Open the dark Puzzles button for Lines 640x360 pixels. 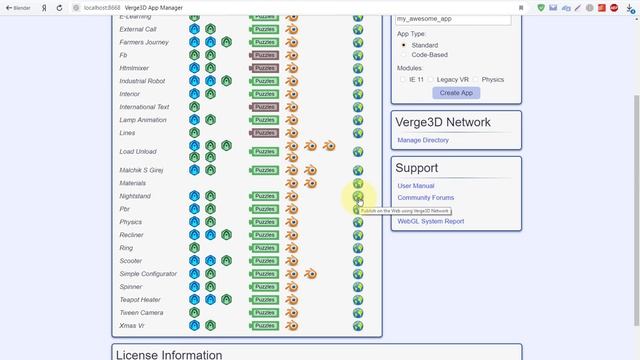(264, 133)
